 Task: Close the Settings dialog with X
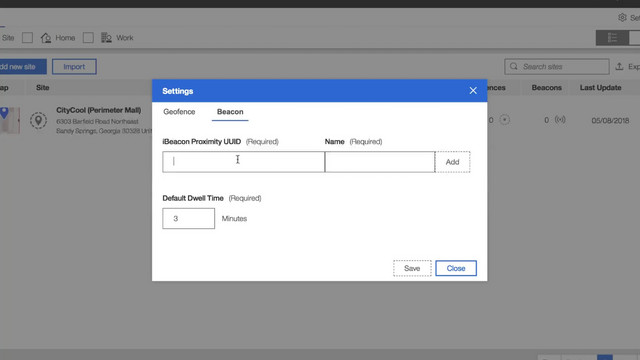point(473,91)
